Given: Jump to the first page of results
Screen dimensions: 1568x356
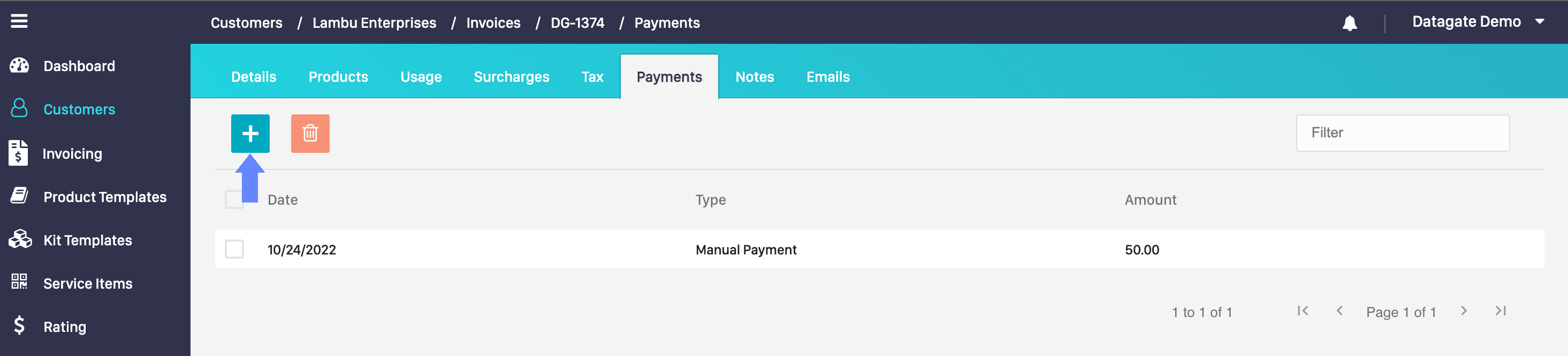Looking at the screenshot, I should pos(1303,311).
